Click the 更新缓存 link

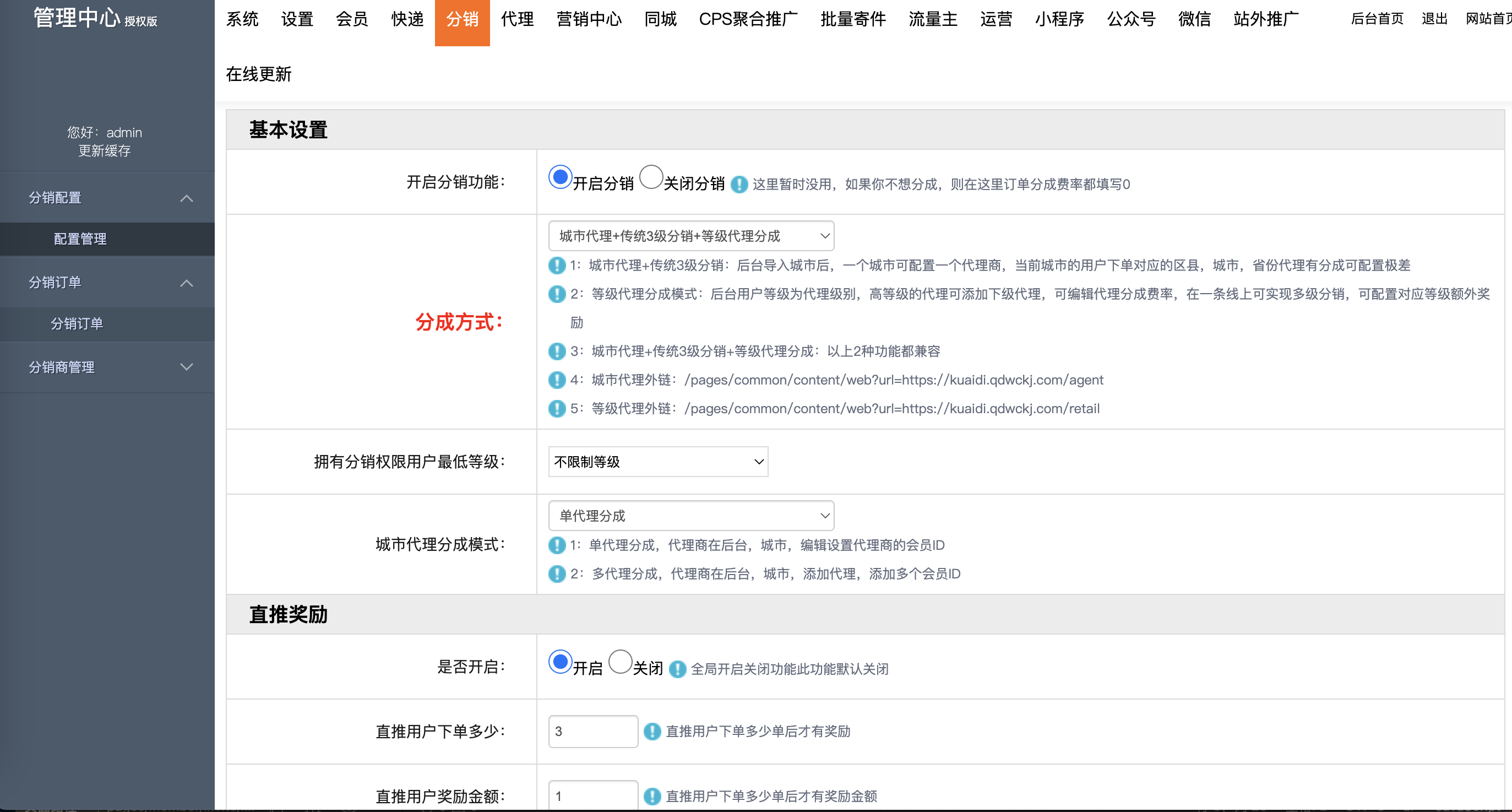105,151
